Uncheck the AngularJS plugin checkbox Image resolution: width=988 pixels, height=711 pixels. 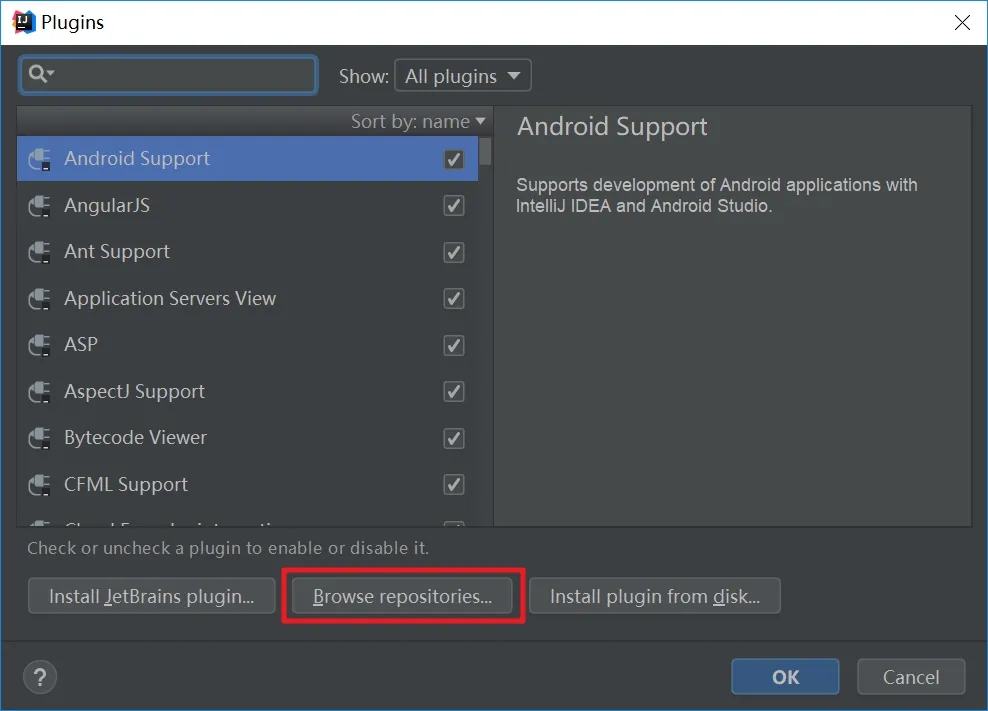(454, 205)
